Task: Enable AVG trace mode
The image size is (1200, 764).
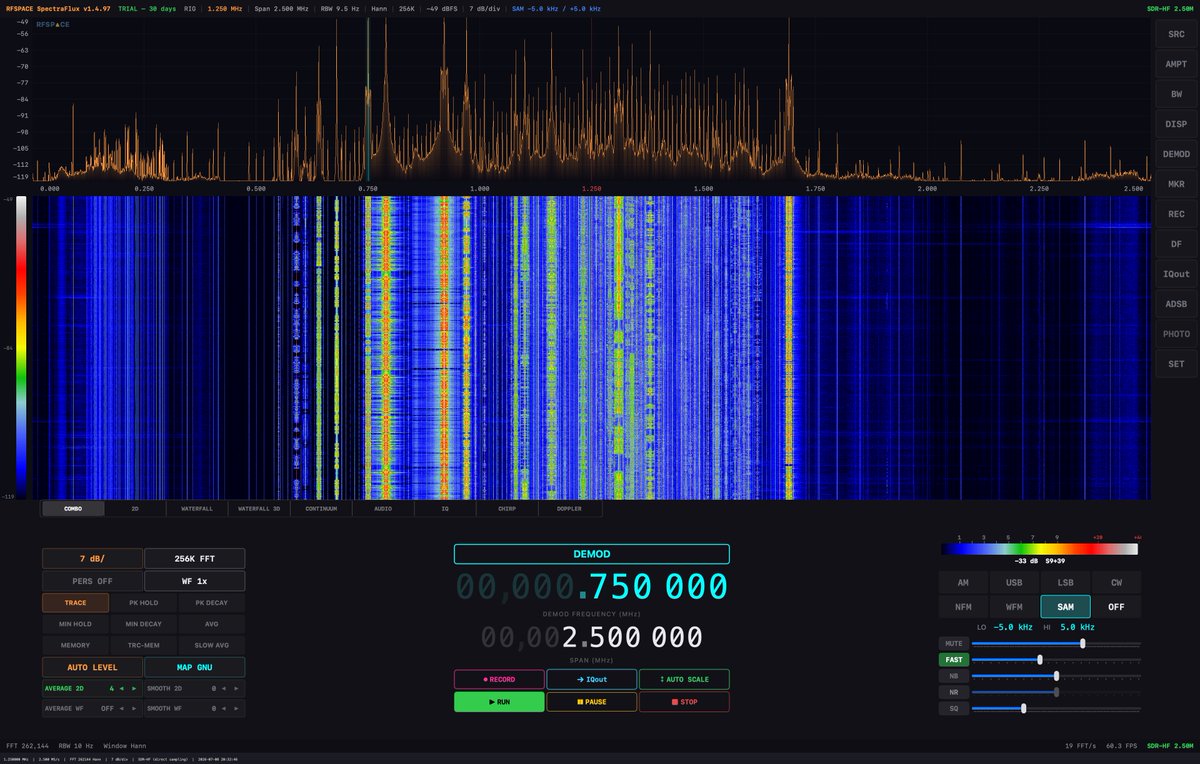Action: (x=212, y=624)
